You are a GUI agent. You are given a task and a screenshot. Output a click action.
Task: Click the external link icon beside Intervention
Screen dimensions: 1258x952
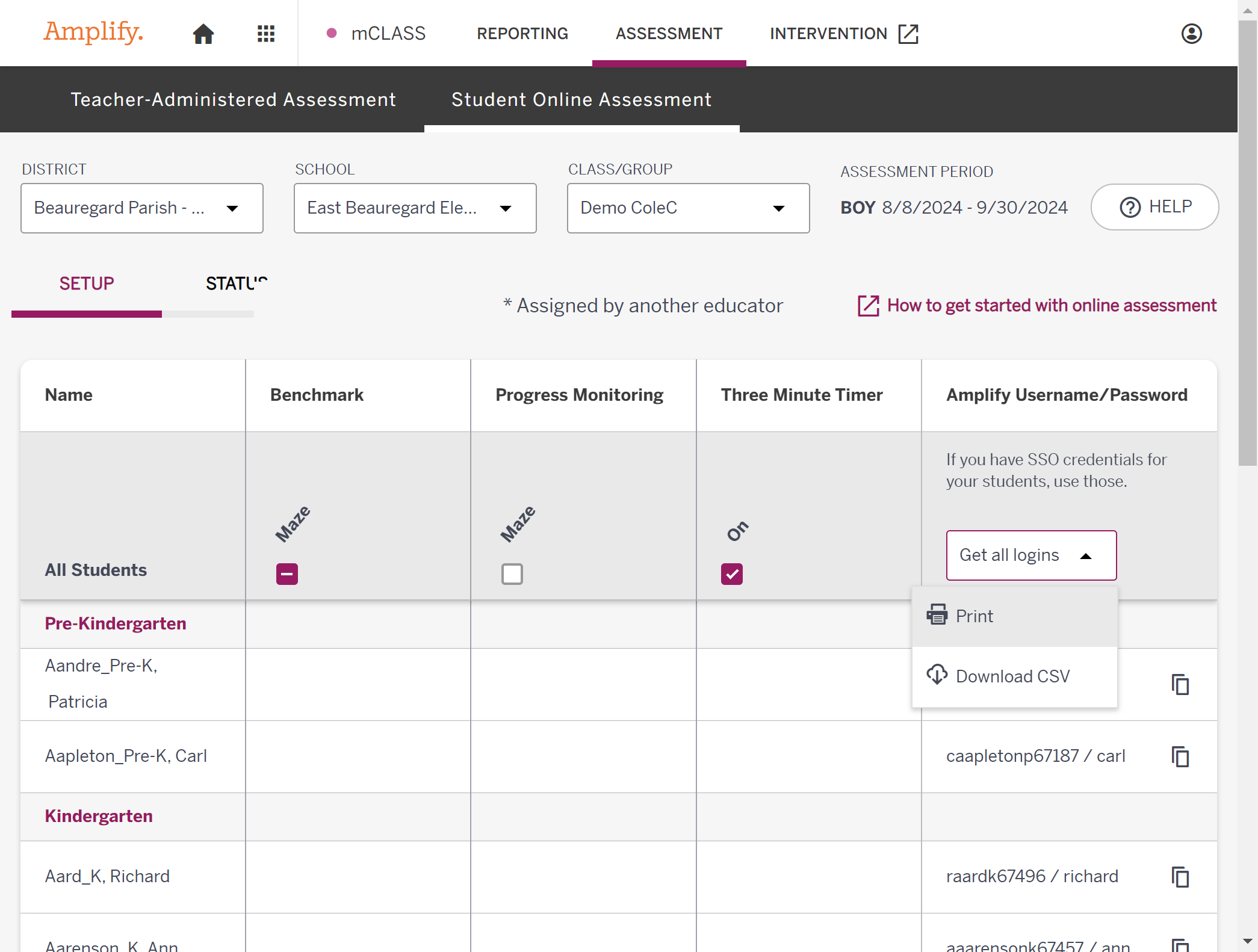click(x=908, y=34)
